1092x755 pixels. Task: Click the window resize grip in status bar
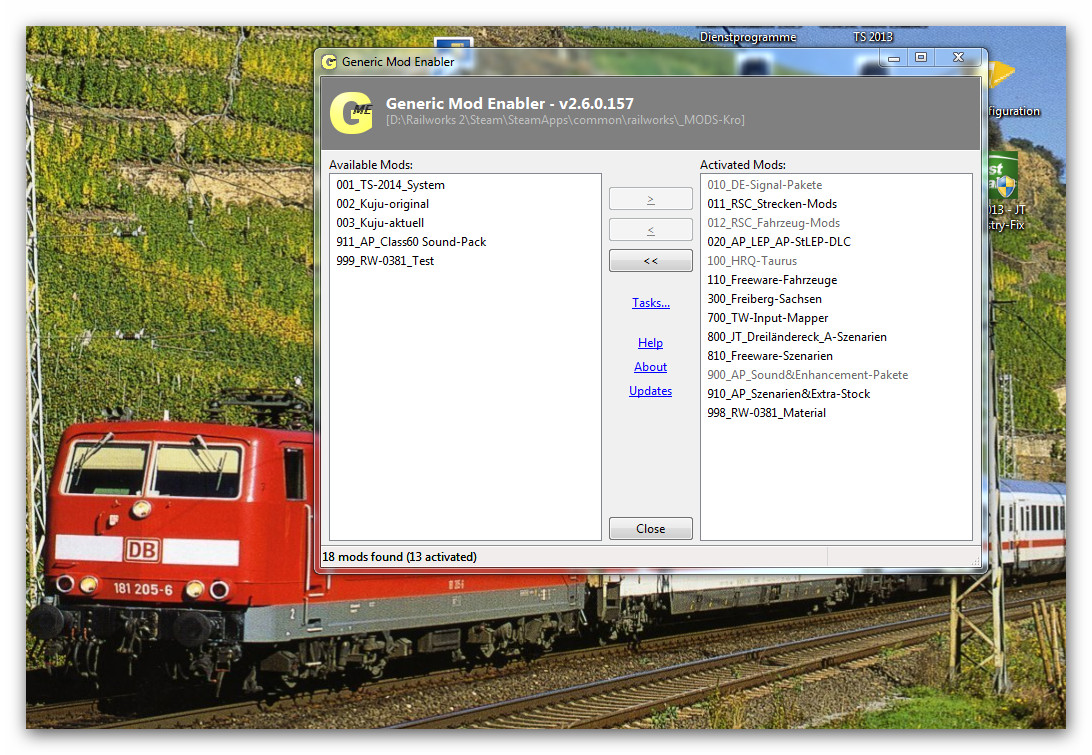pyautogui.click(x=975, y=560)
